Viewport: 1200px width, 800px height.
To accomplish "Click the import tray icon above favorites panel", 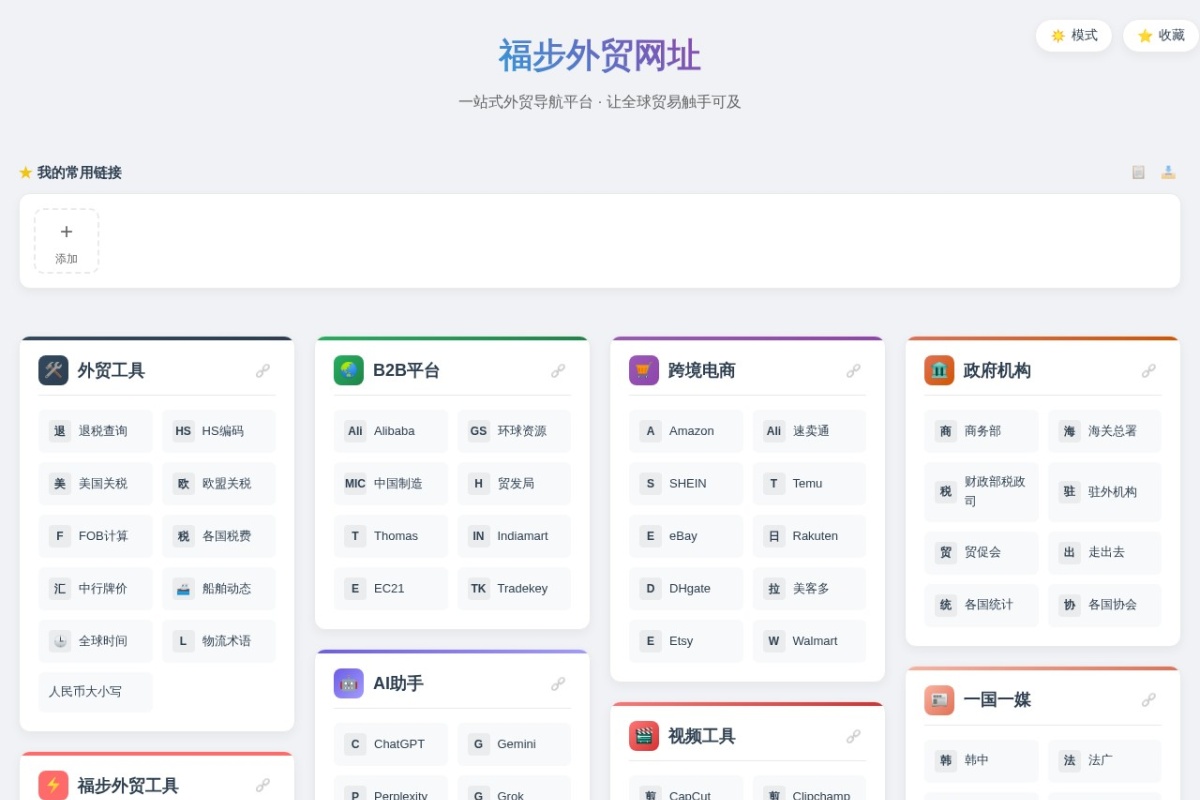I will click(1168, 172).
